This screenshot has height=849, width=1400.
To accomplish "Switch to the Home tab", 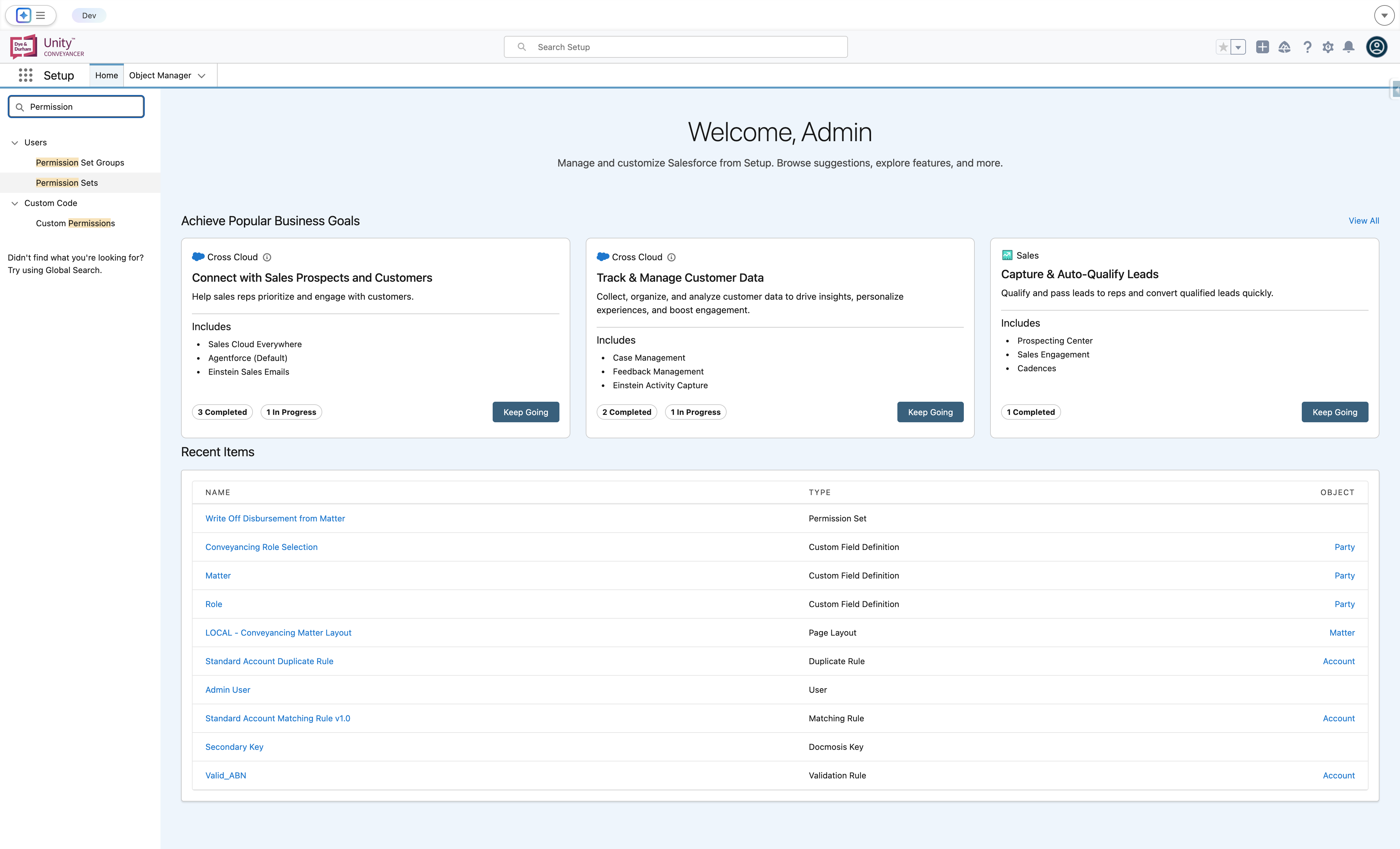I will click(x=106, y=75).
